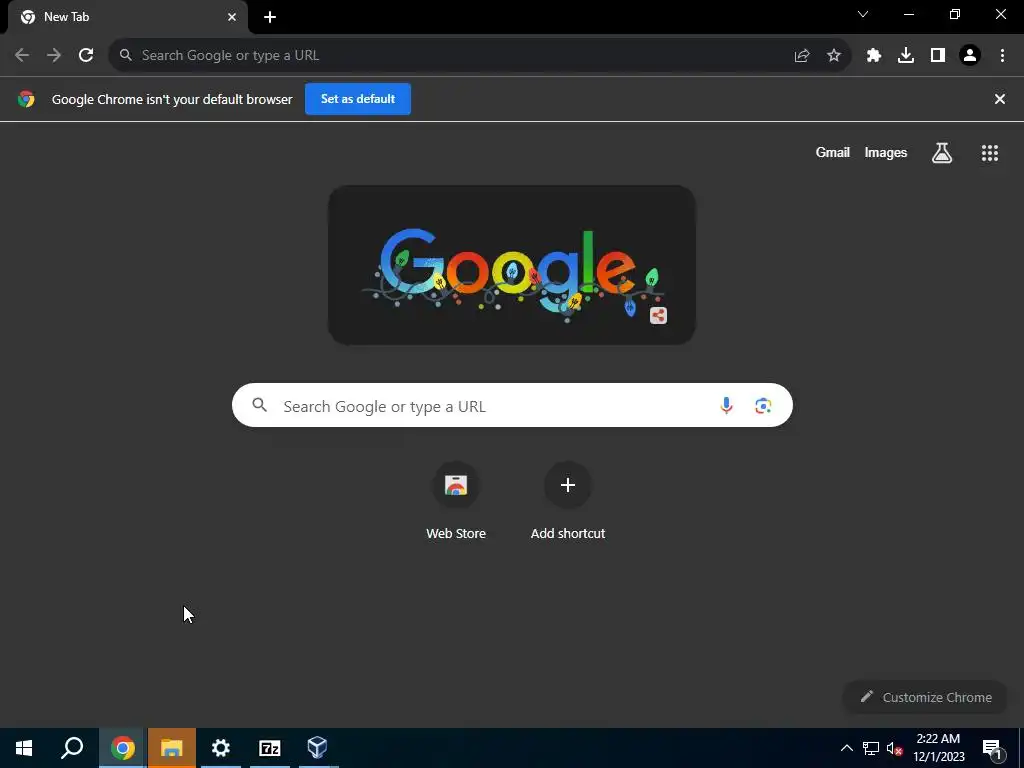The image size is (1024, 768).
Task: Open Search Labs flask icon
Action: point(942,153)
